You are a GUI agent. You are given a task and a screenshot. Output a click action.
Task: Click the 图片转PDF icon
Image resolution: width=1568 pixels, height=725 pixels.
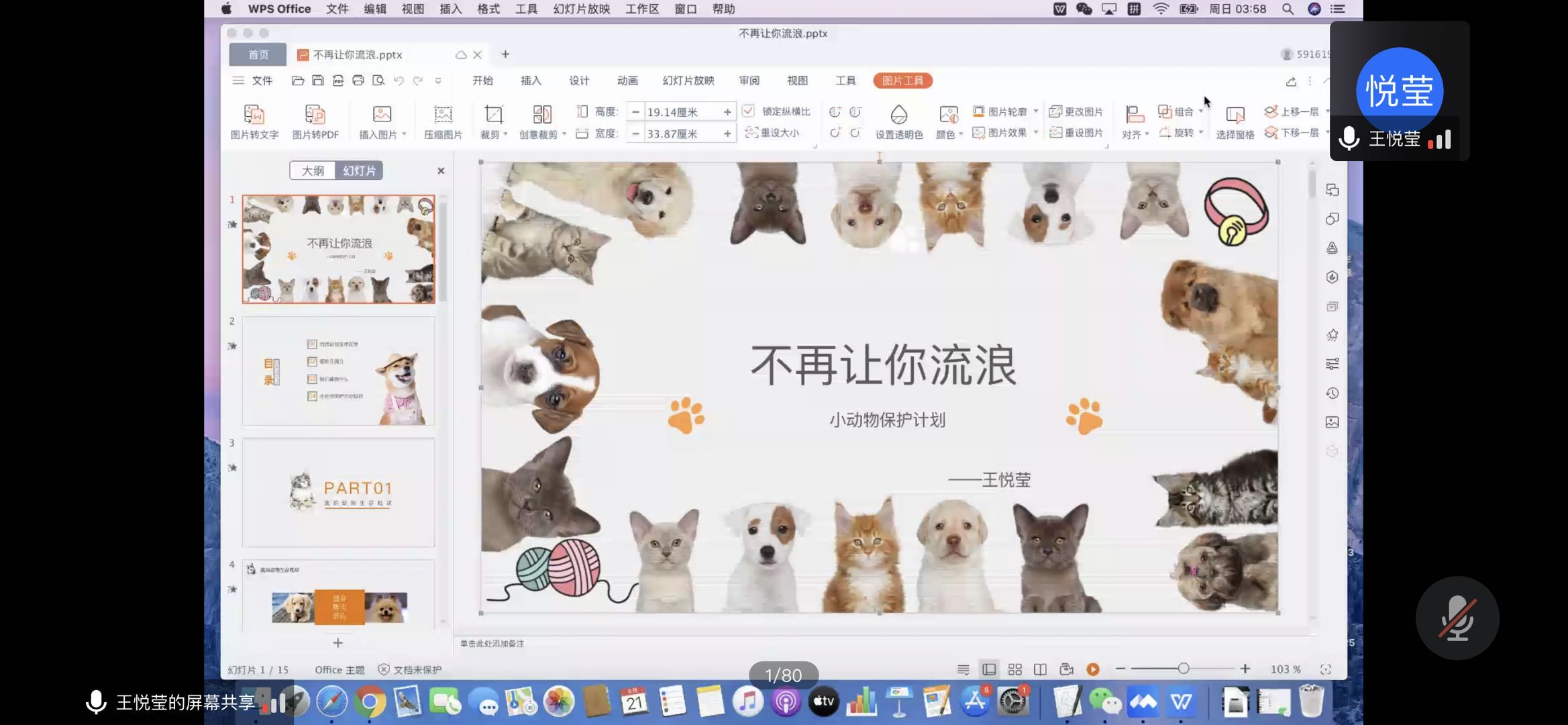click(x=315, y=115)
